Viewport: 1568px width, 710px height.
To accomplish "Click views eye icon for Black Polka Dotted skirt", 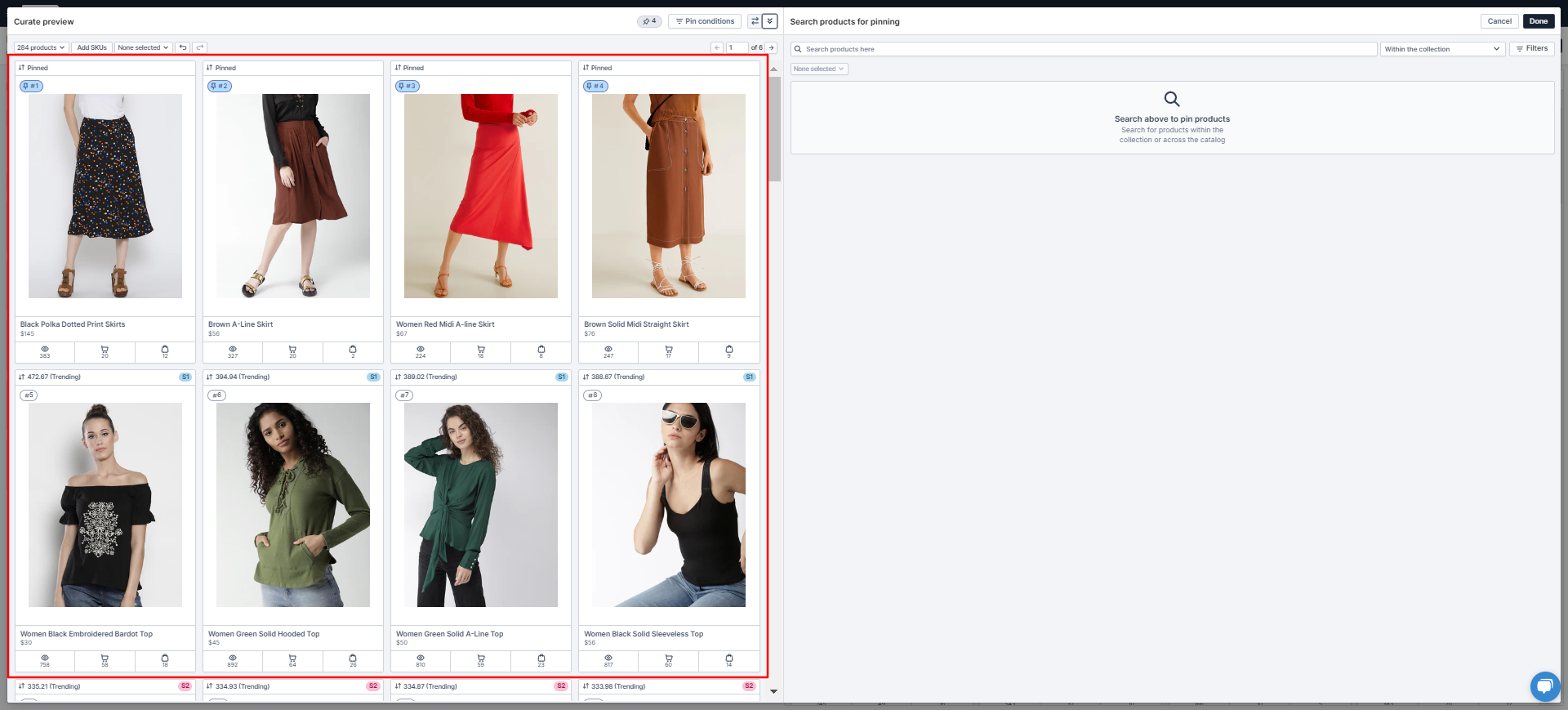I will [45, 349].
